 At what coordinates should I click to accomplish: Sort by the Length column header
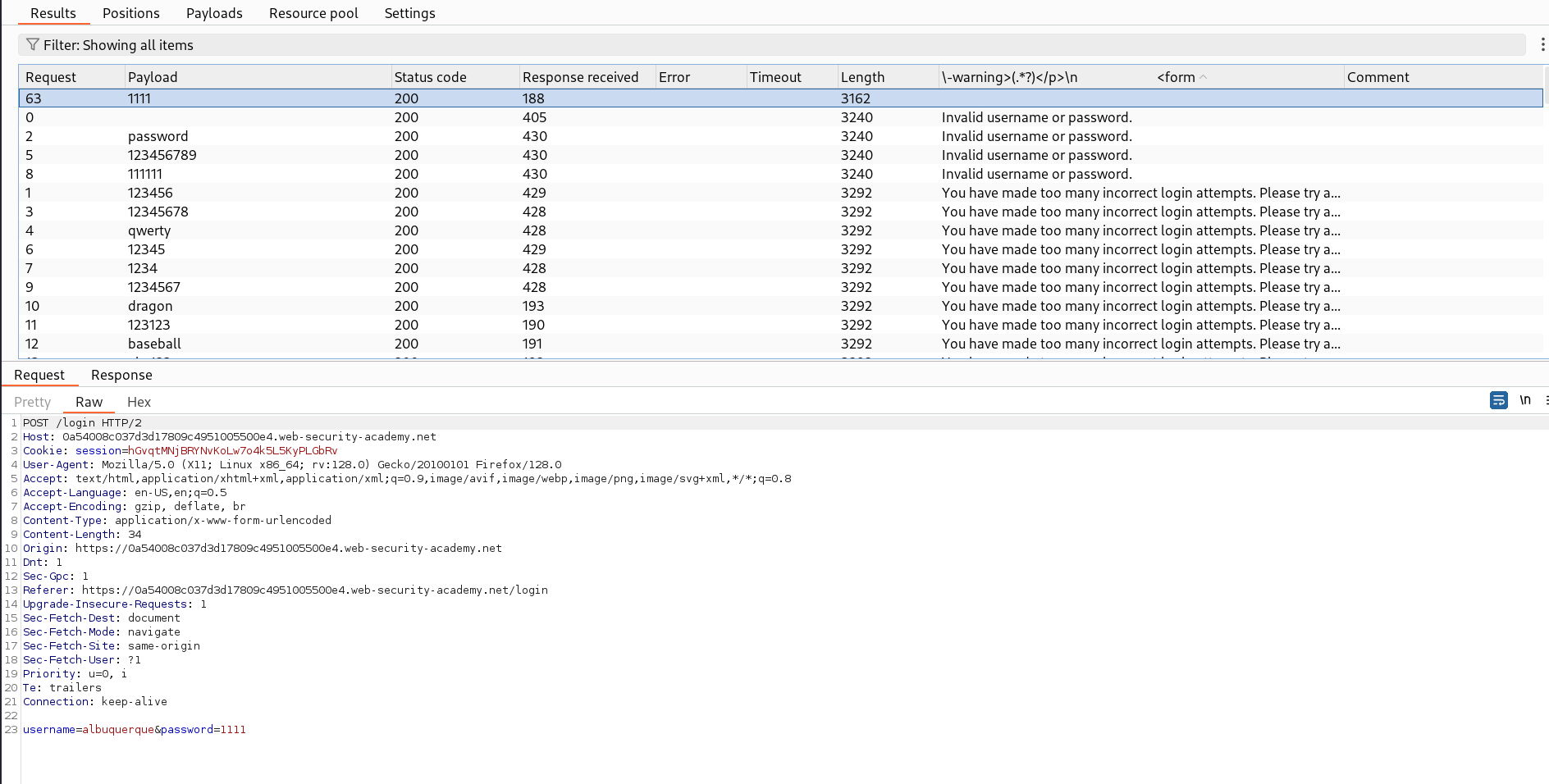(x=862, y=76)
